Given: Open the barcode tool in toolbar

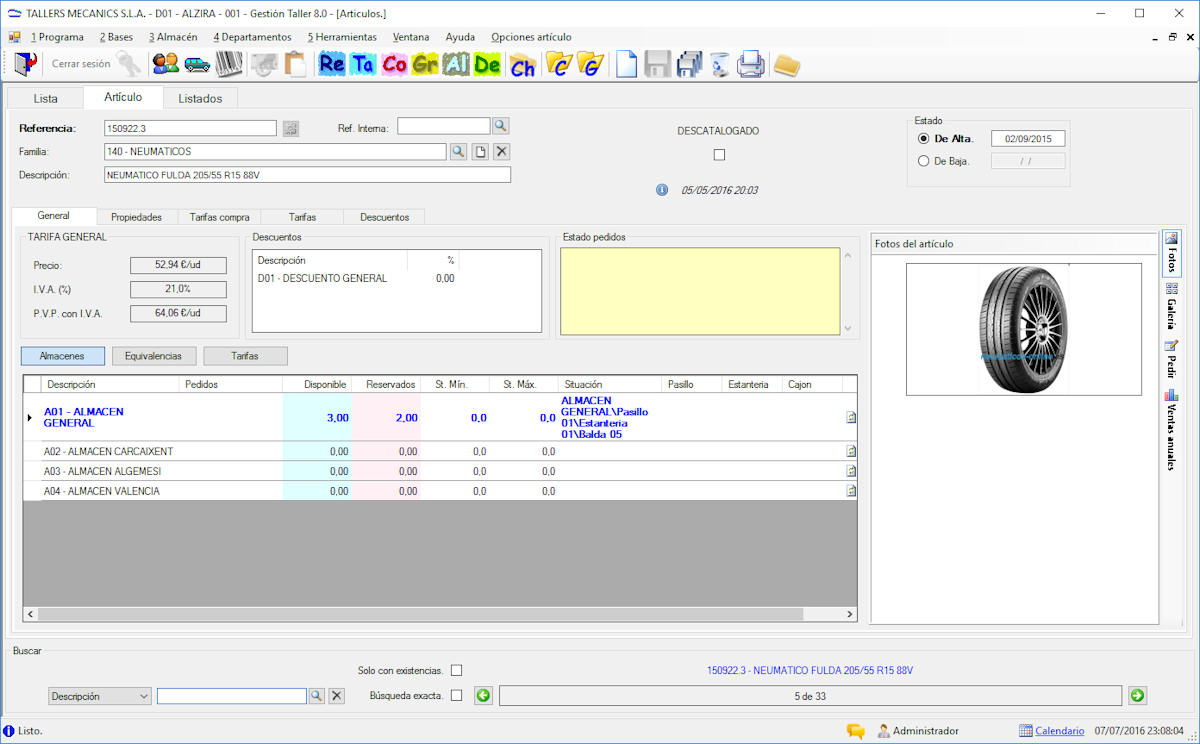Looking at the screenshot, I should pos(229,65).
